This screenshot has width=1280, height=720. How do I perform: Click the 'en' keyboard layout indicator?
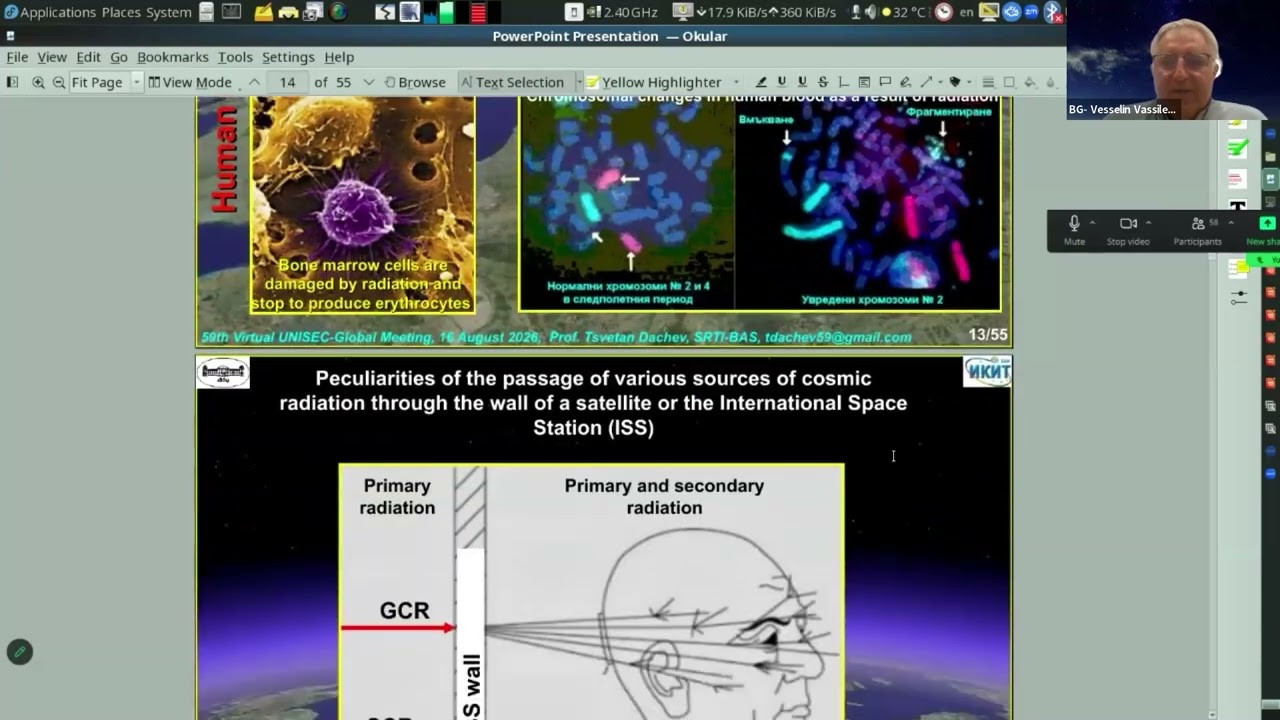[966, 12]
